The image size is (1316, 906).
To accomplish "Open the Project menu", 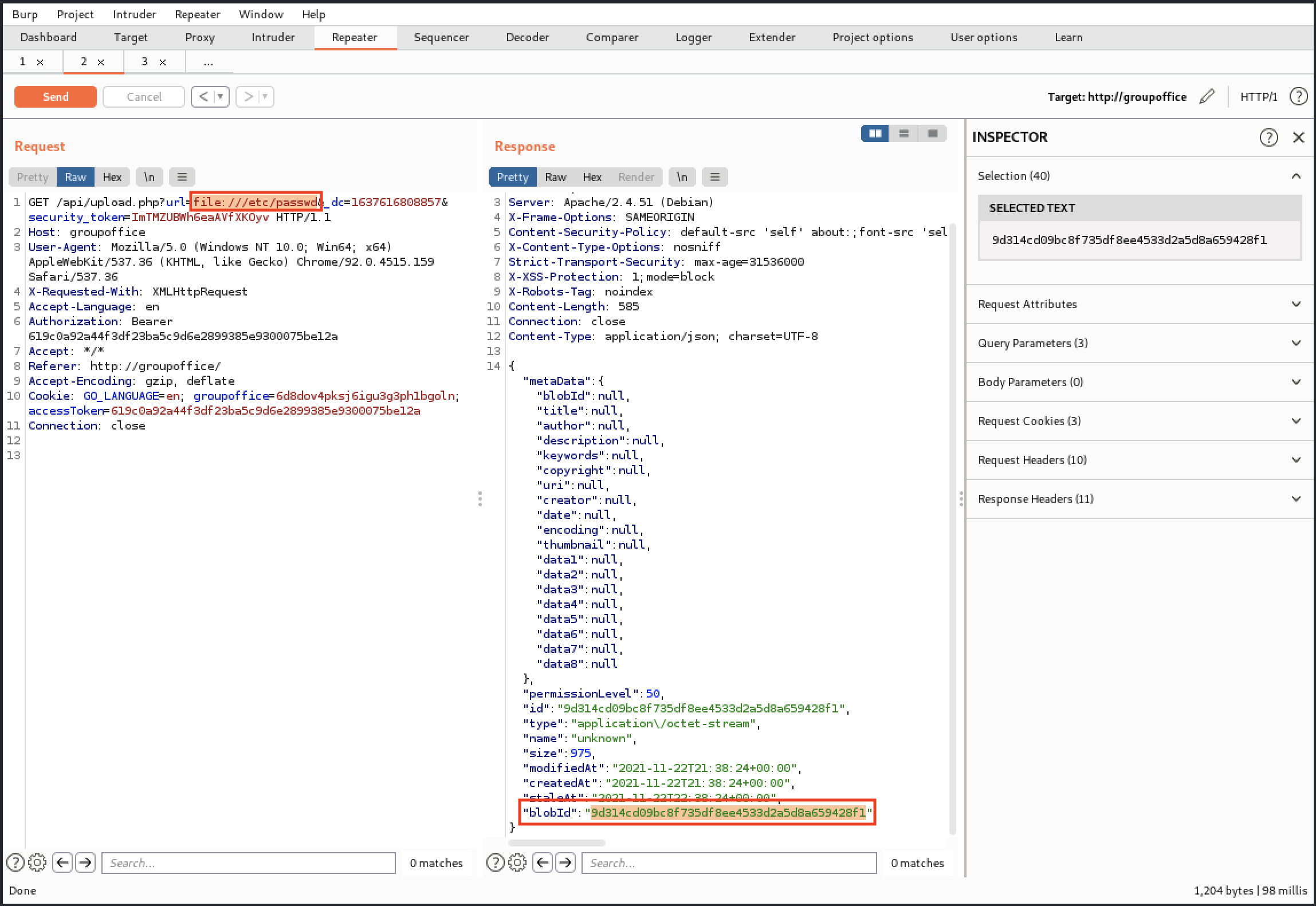I will coord(75,14).
